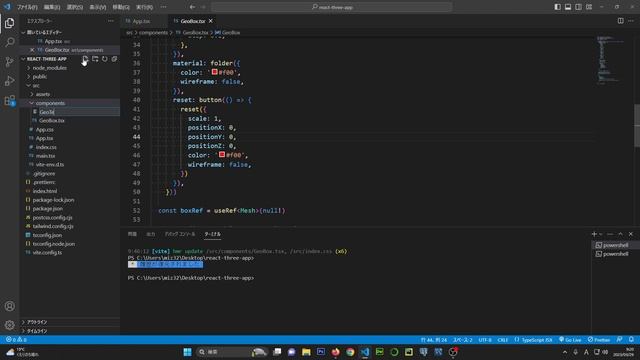The height and width of the screenshot is (360, 640).
Task: Select the Terminal panel tab
Action: 212,234
